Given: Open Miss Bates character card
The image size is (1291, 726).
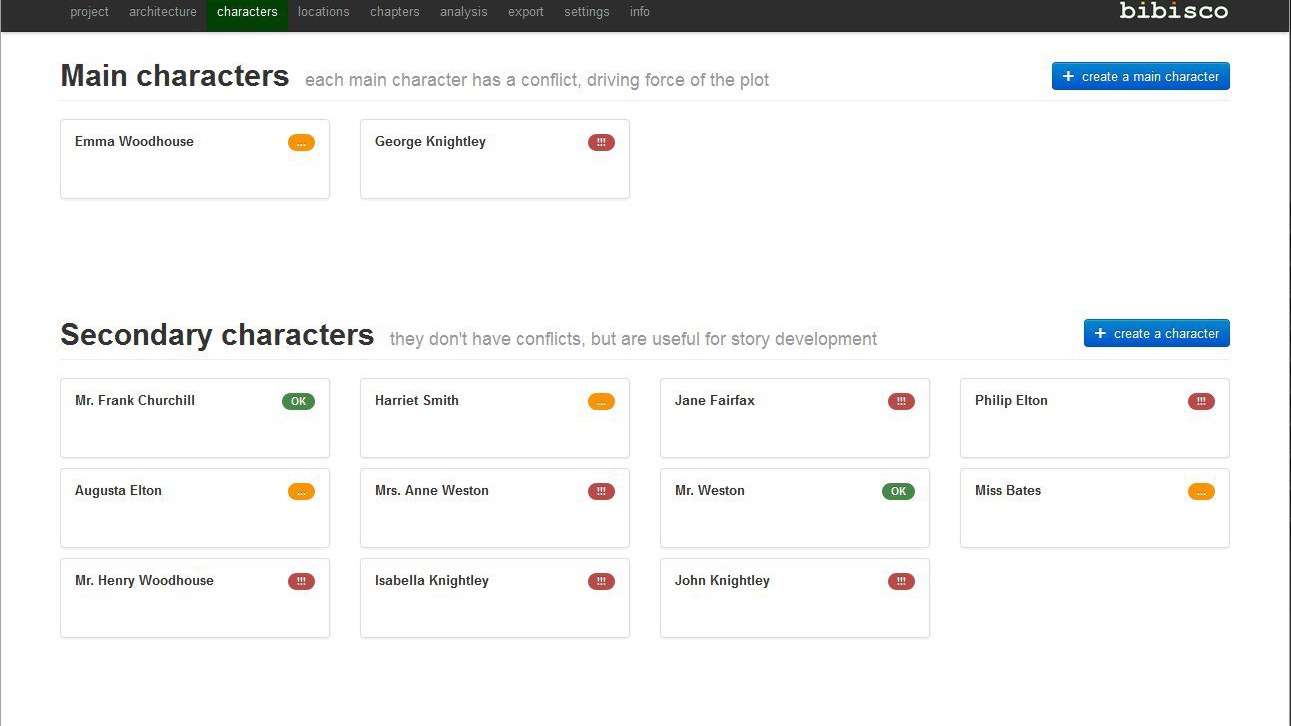Looking at the screenshot, I should coord(1095,508).
